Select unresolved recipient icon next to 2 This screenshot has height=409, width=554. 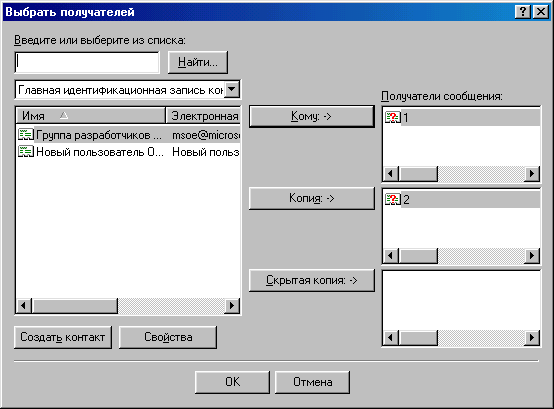coord(393,200)
